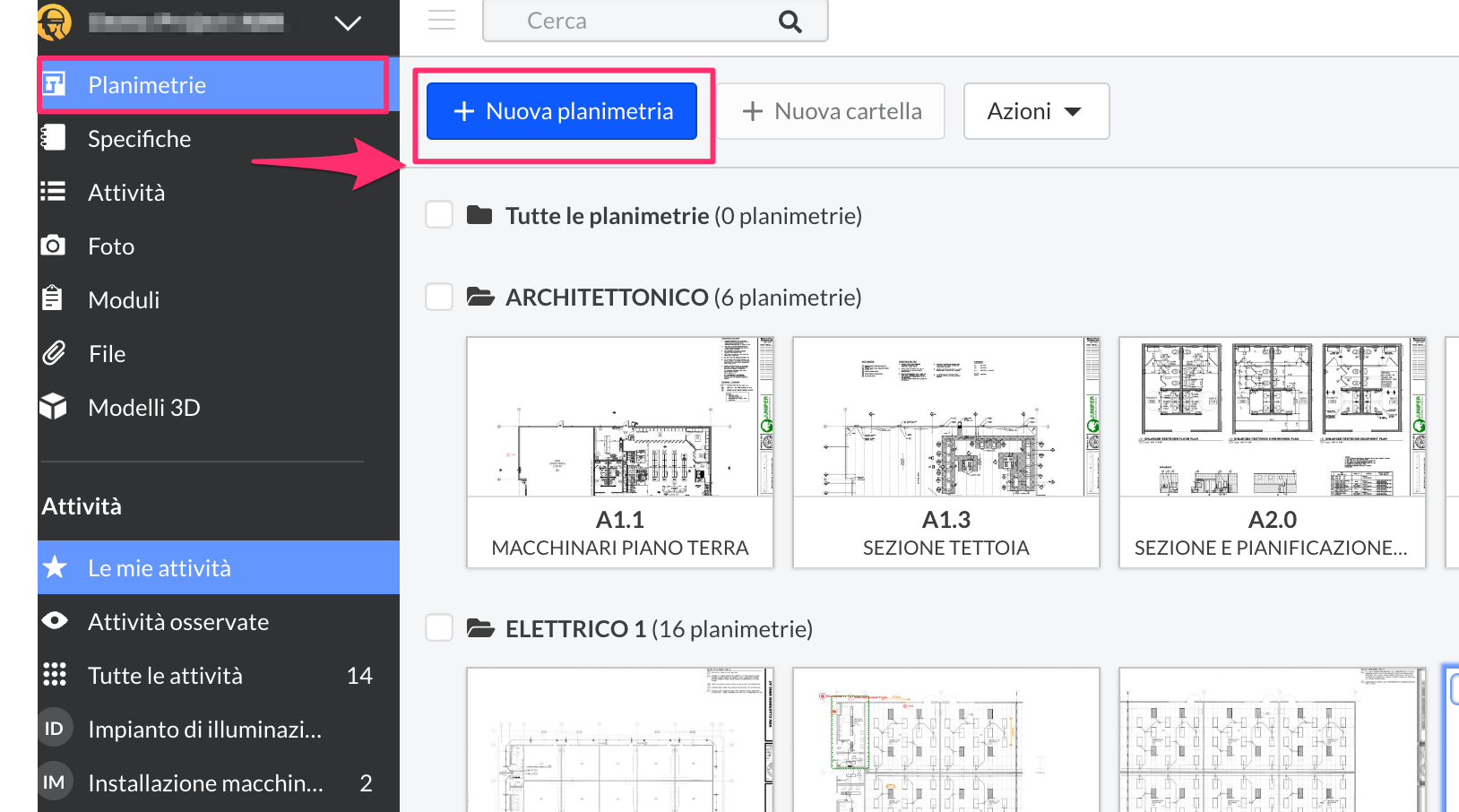Toggle the hamburger menu icon
The image size is (1459, 812).
(442, 21)
